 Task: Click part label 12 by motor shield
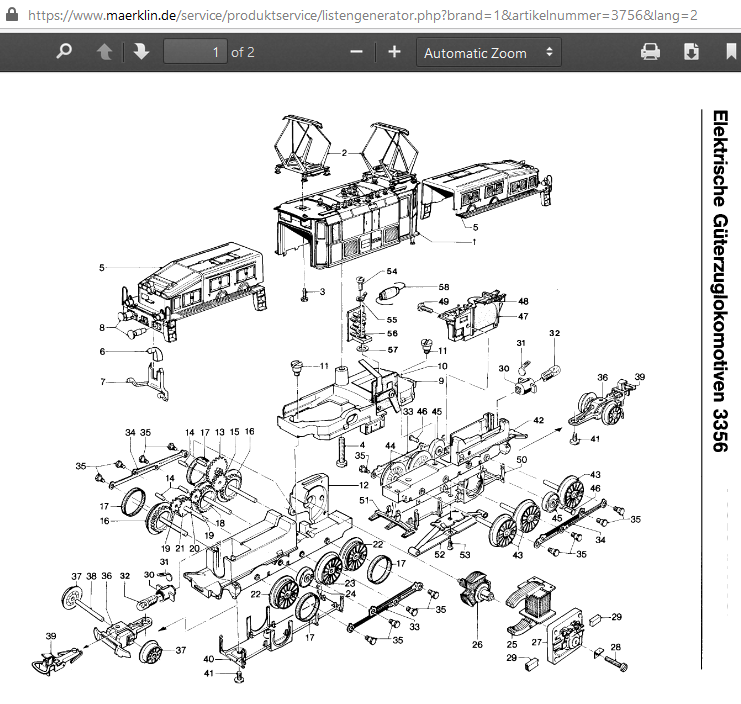(x=363, y=485)
